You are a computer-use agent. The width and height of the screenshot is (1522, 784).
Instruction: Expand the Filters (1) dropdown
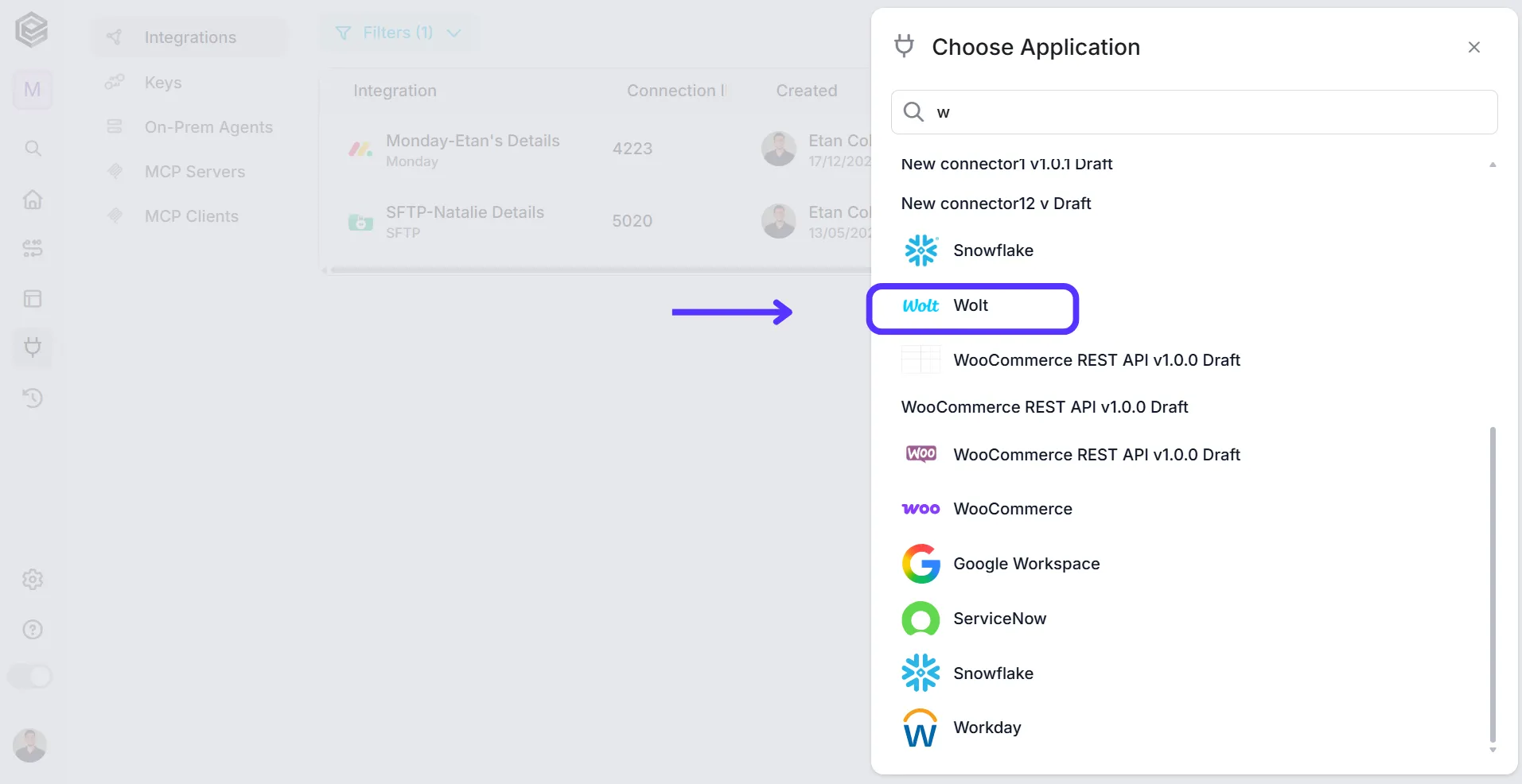399,33
